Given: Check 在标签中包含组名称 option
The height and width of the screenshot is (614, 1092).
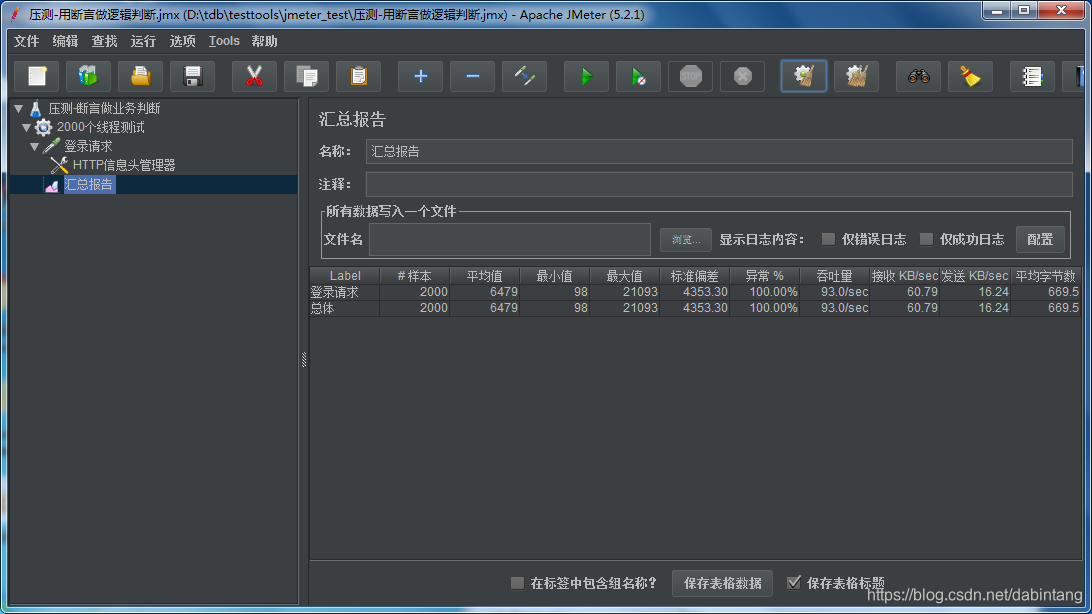Looking at the screenshot, I should [x=517, y=583].
